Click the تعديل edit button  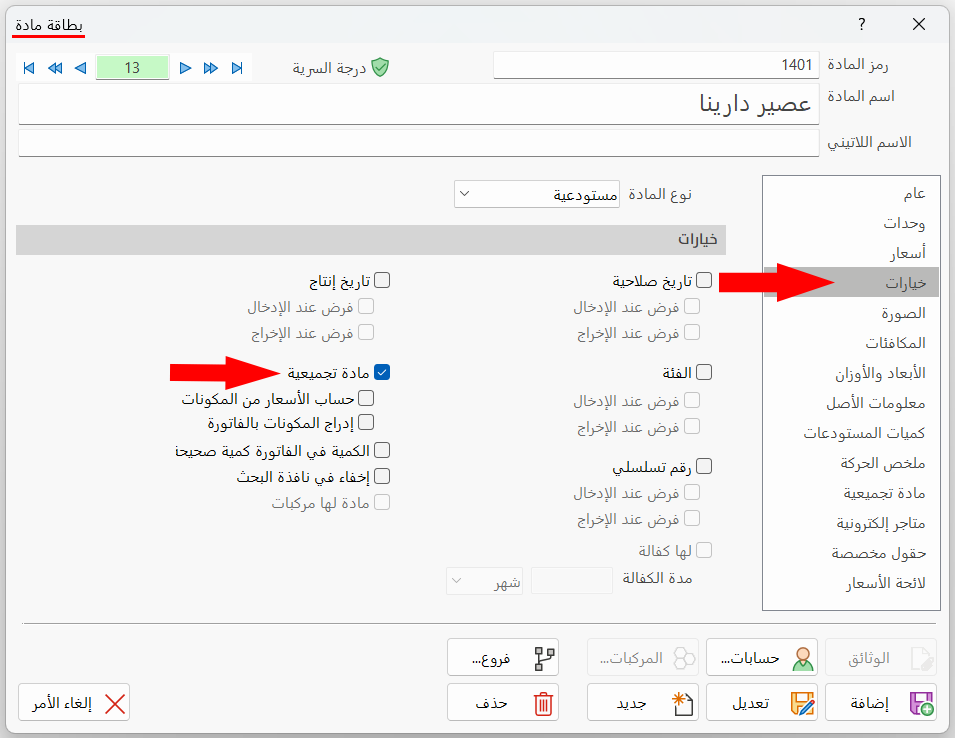(x=762, y=703)
